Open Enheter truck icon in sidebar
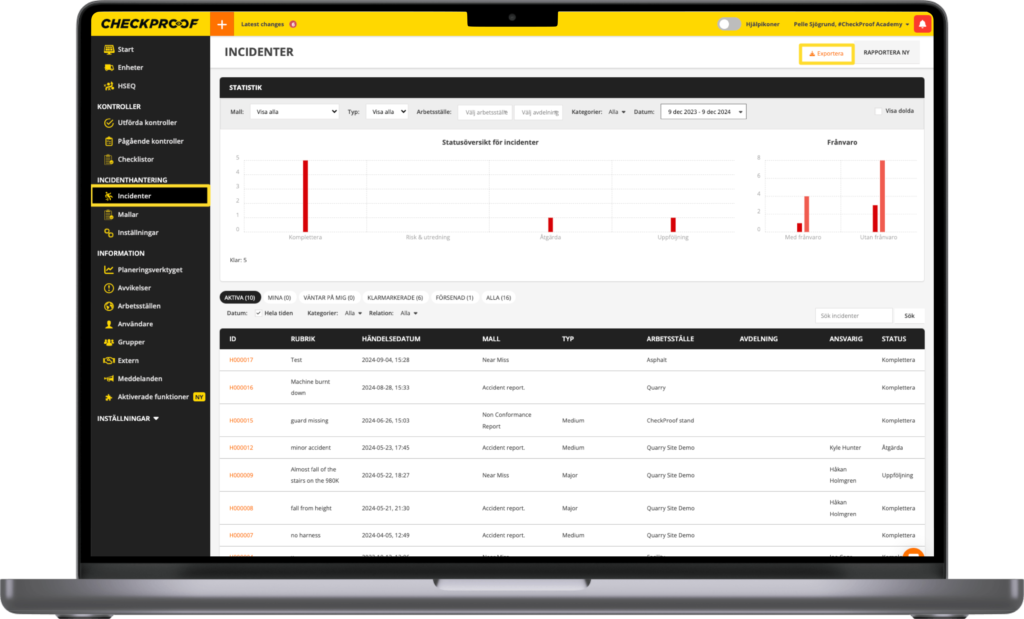Image resolution: width=1024 pixels, height=619 pixels. 109,67
